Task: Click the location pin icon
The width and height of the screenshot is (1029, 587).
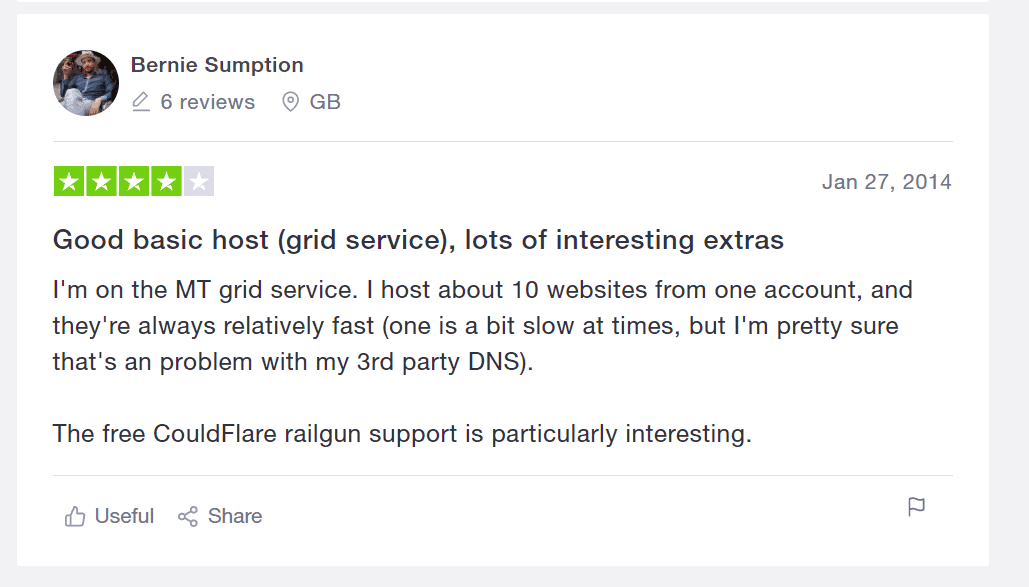Action: [290, 102]
